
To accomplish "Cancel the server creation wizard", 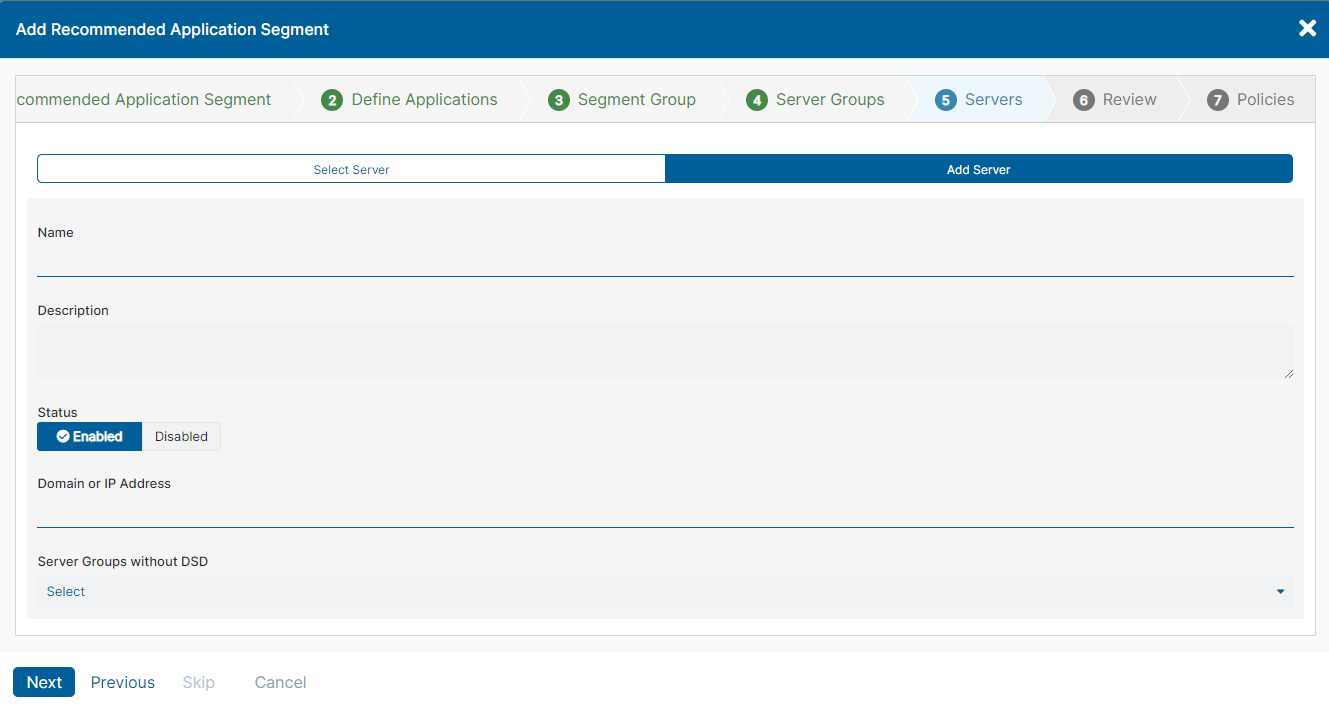I will pyautogui.click(x=280, y=682).
